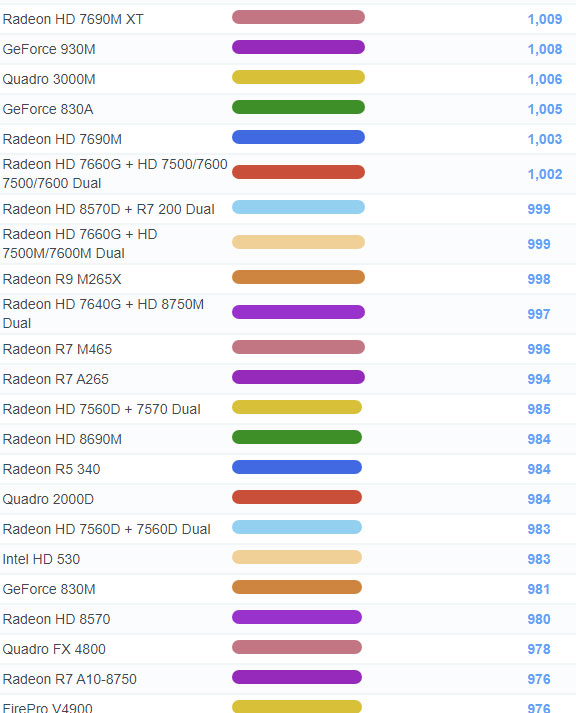Click the light blue bar for Radeon HD 8570D

[298, 207]
